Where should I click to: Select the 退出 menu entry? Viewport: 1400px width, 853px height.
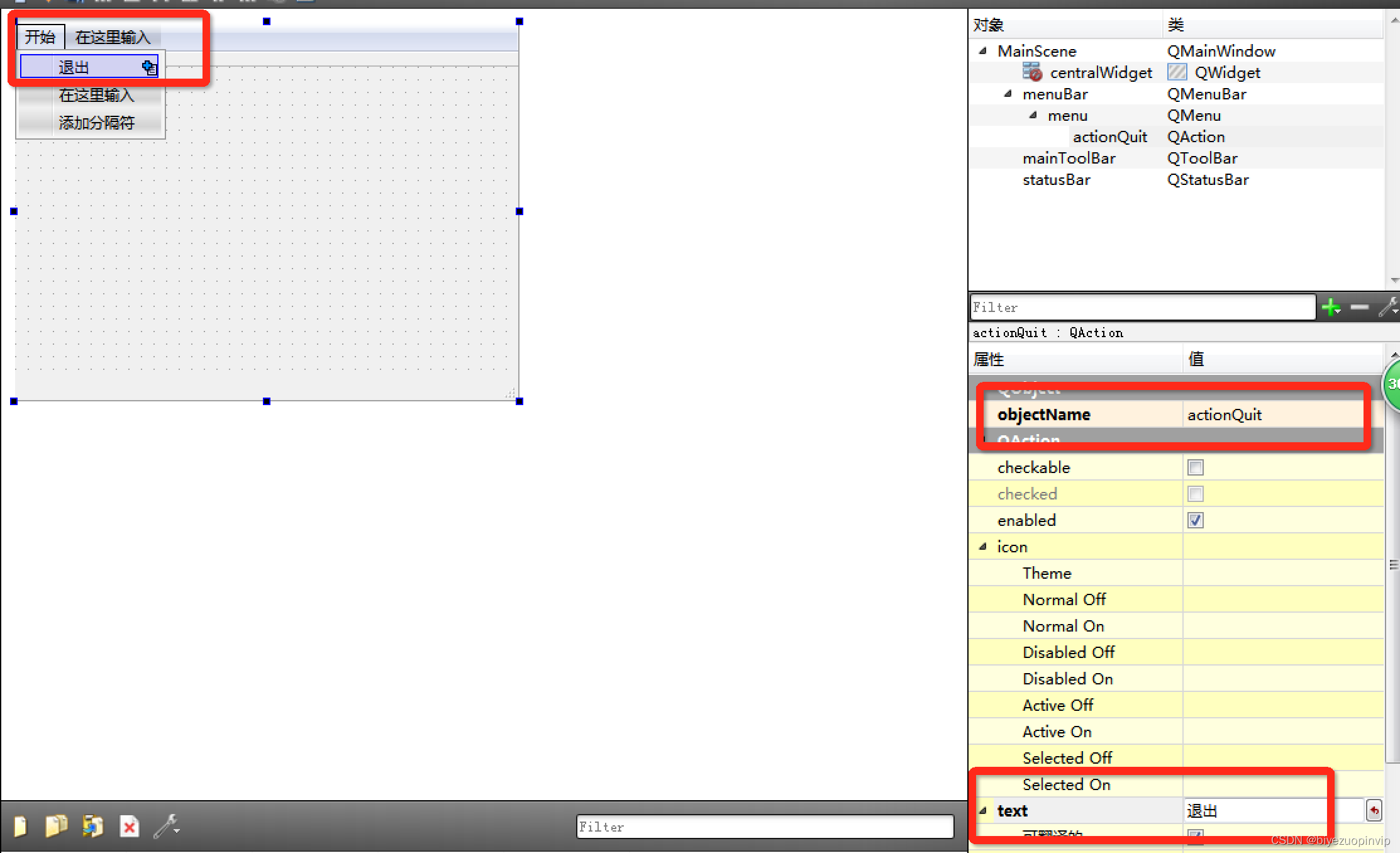tap(89, 67)
